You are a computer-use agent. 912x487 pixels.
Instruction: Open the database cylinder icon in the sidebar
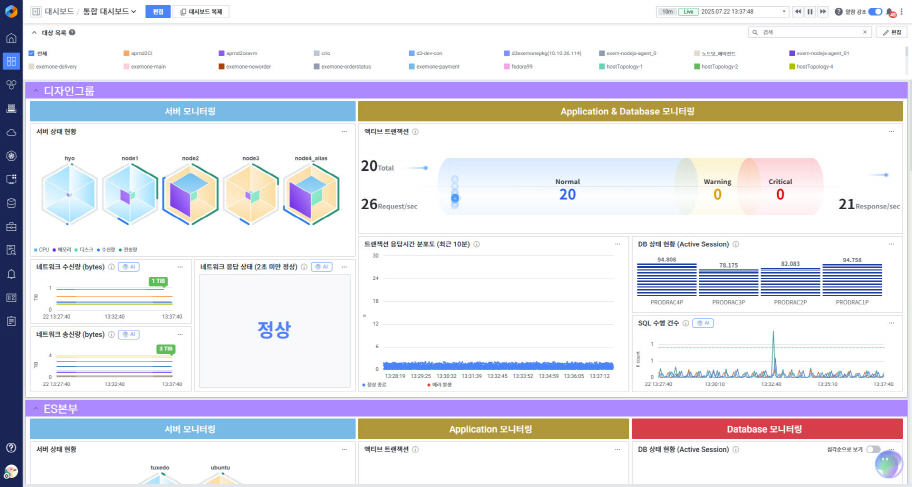(x=11, y=203)
